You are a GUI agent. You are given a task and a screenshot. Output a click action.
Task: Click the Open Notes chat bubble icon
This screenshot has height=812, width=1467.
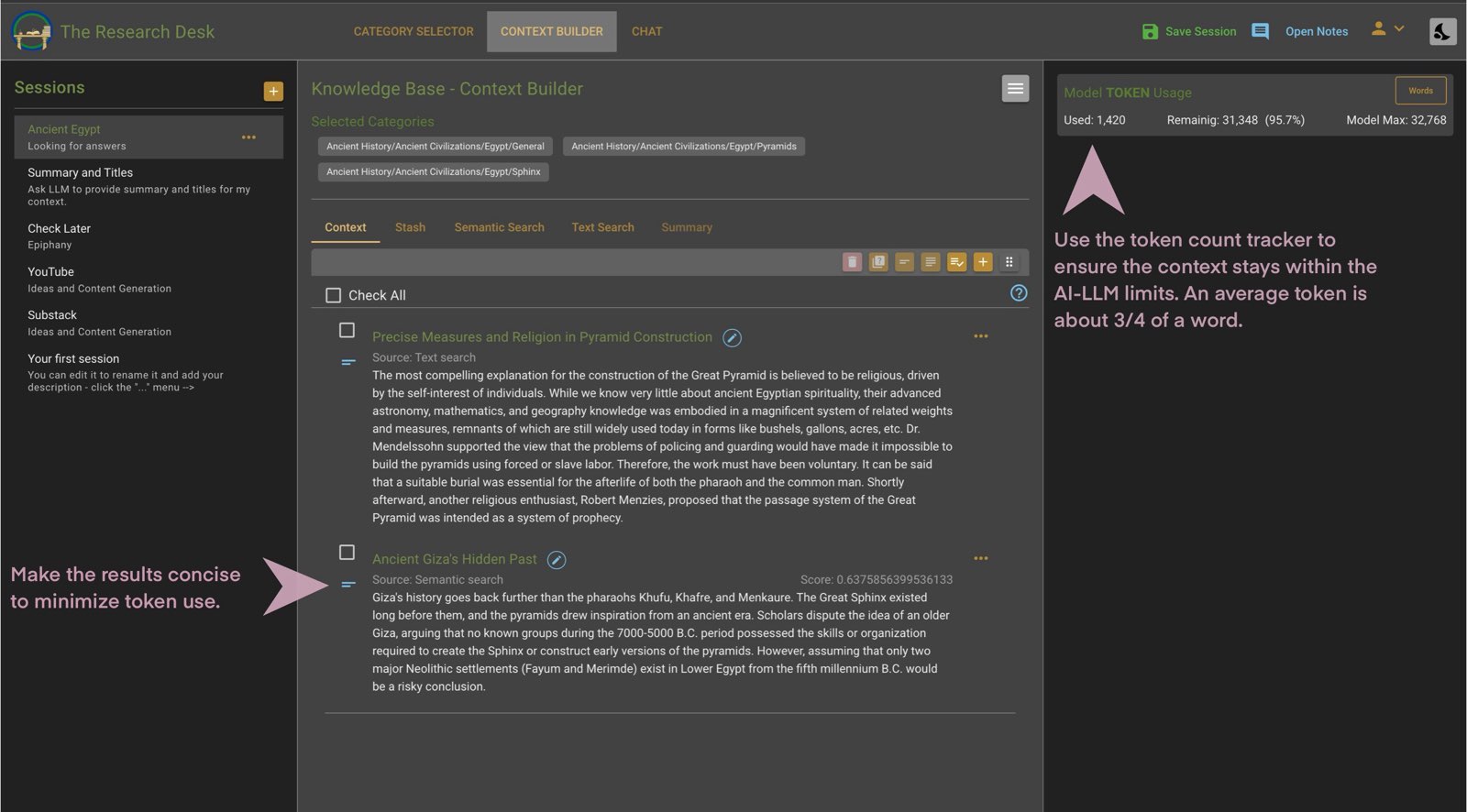[1261, 31]
